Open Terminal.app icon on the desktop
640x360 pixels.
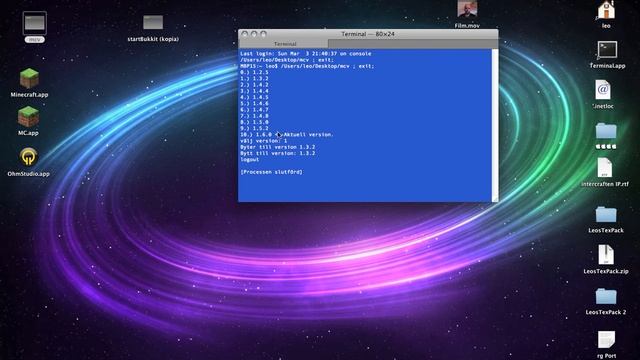point(607,50)
